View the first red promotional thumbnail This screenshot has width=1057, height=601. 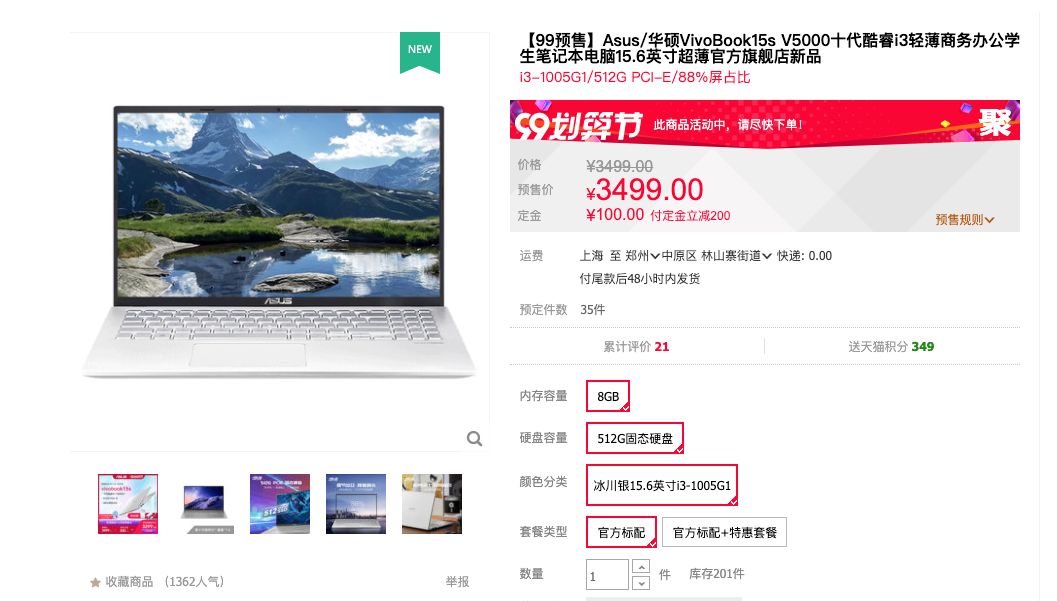coord(128,504)
